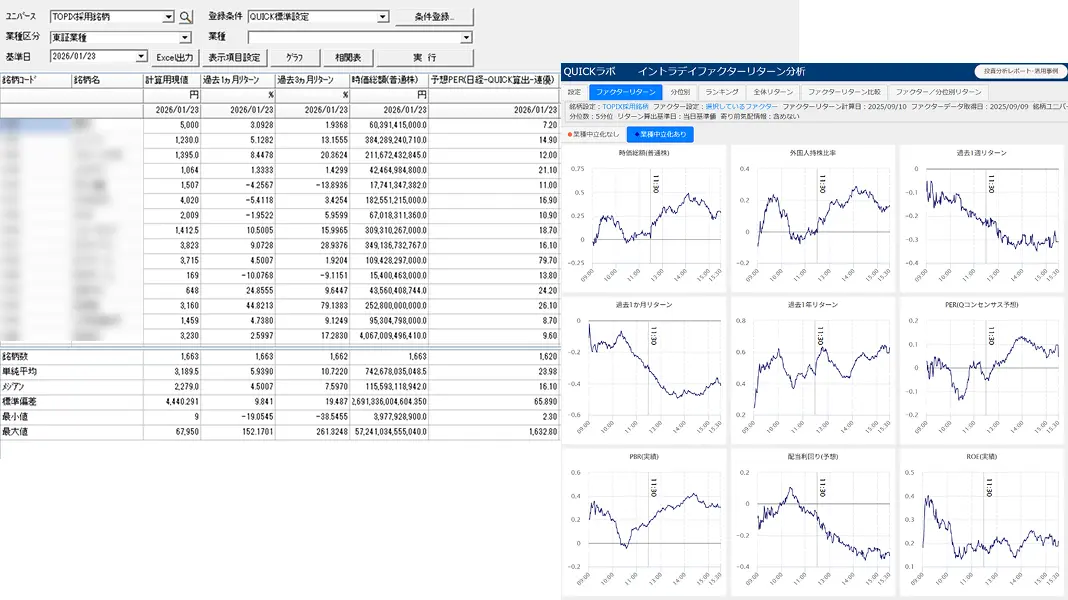
Task: Select the ファクターリターン tab
Action: point(625,92)
